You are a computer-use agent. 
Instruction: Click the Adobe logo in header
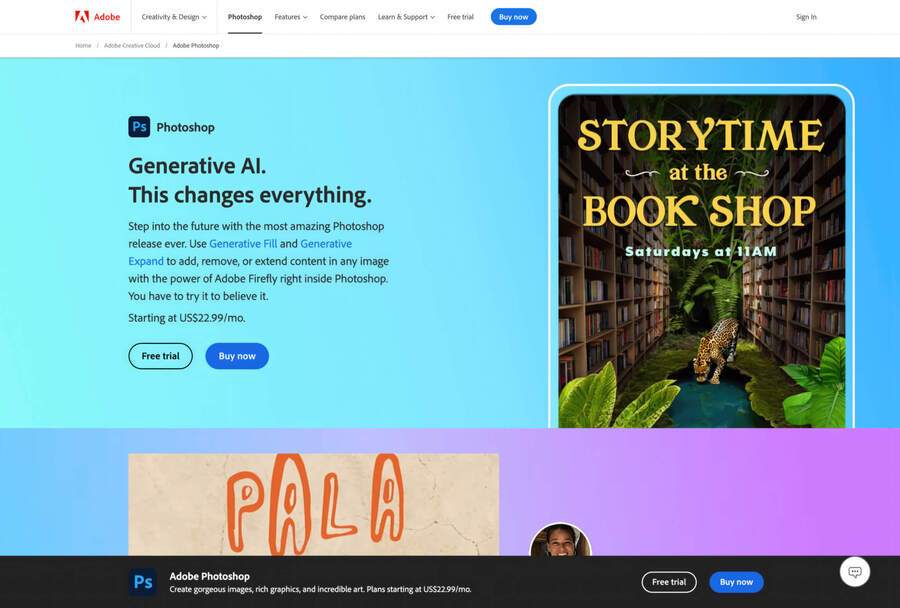point(98,17)
